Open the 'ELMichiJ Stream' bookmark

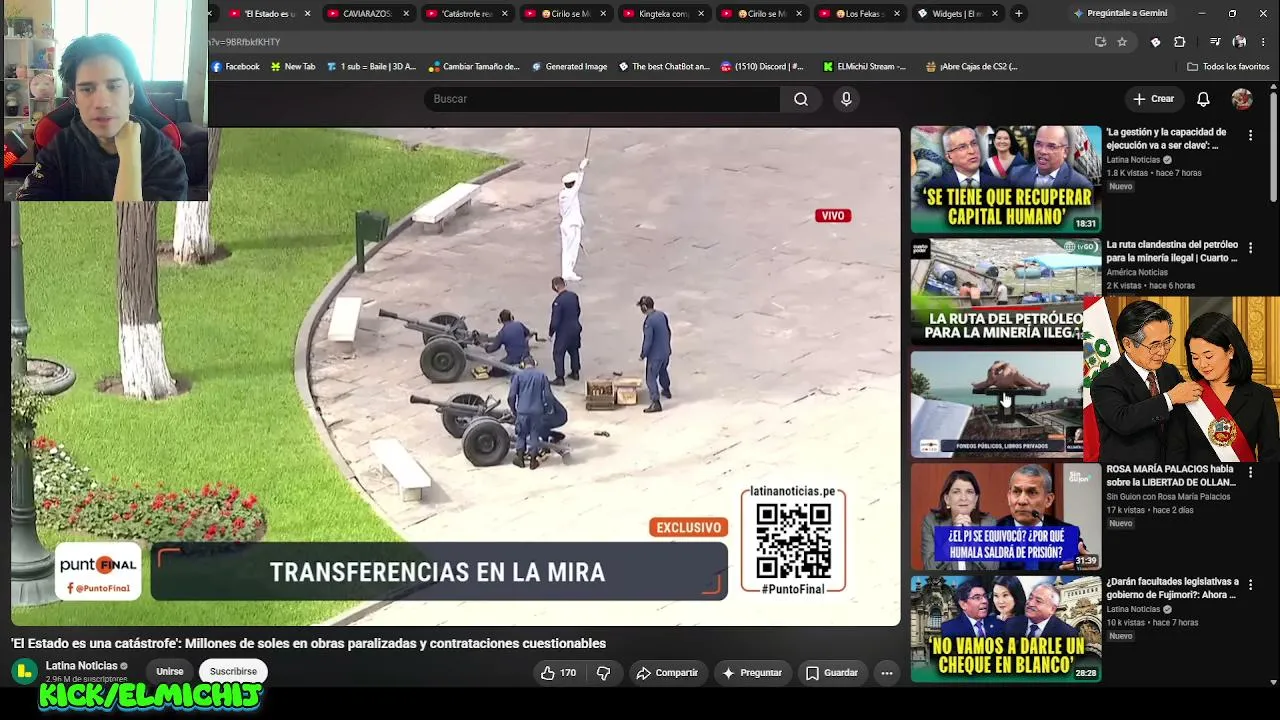(865, 67)
